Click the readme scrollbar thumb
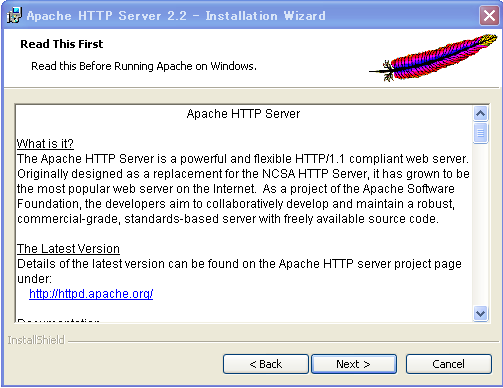503x388 pixels. [480, 133]
